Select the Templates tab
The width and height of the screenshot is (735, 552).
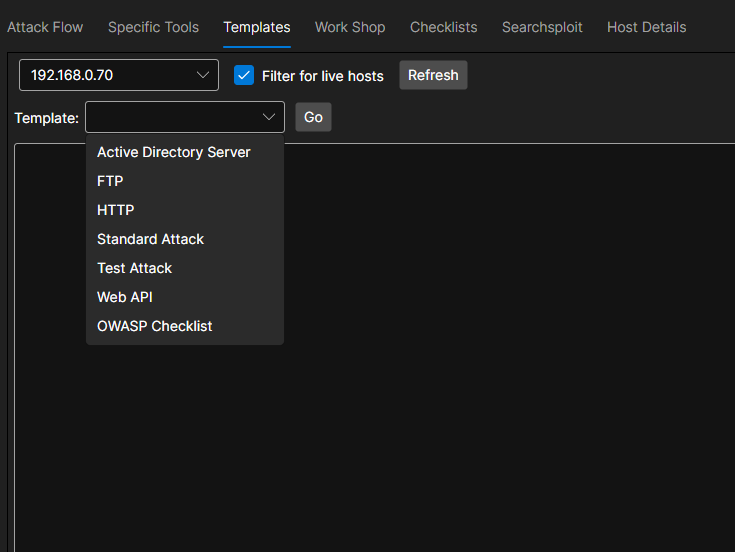[257, 27]
